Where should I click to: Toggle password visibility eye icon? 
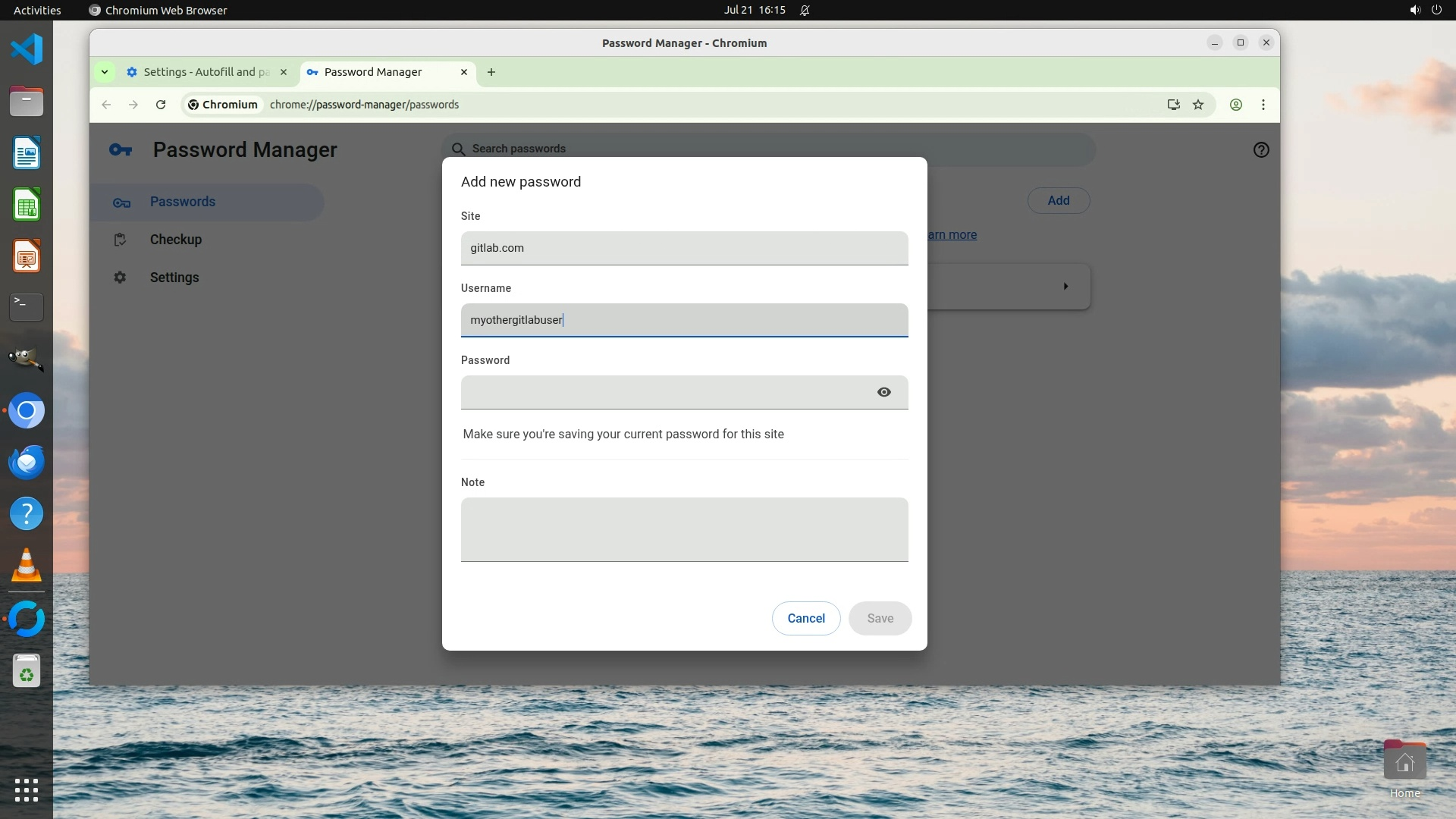883,392
